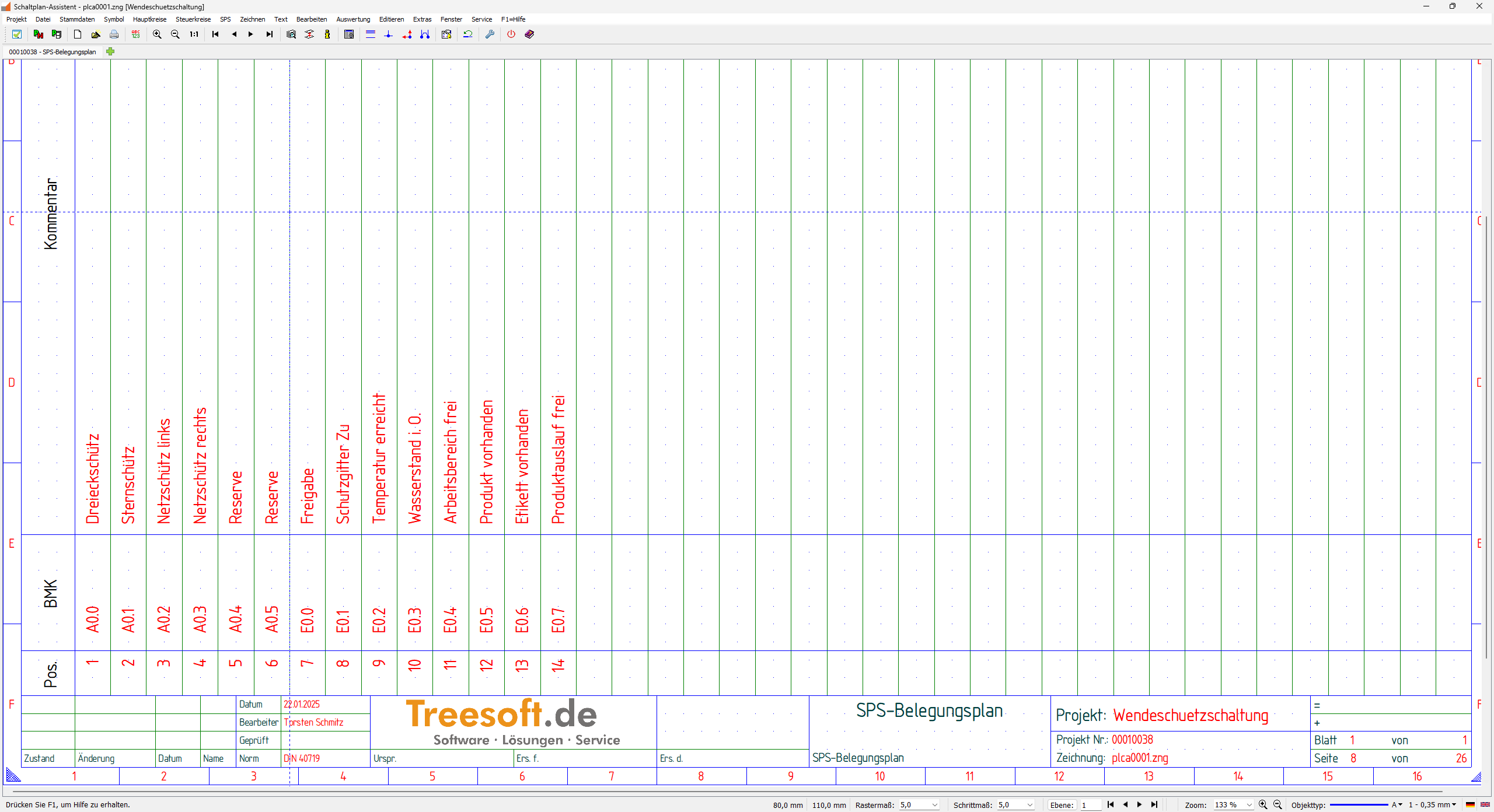The width and height of the screenshot is (1494, 812).
Task: Open the Zoom percentage dropdown
Action: (1249, 805)
